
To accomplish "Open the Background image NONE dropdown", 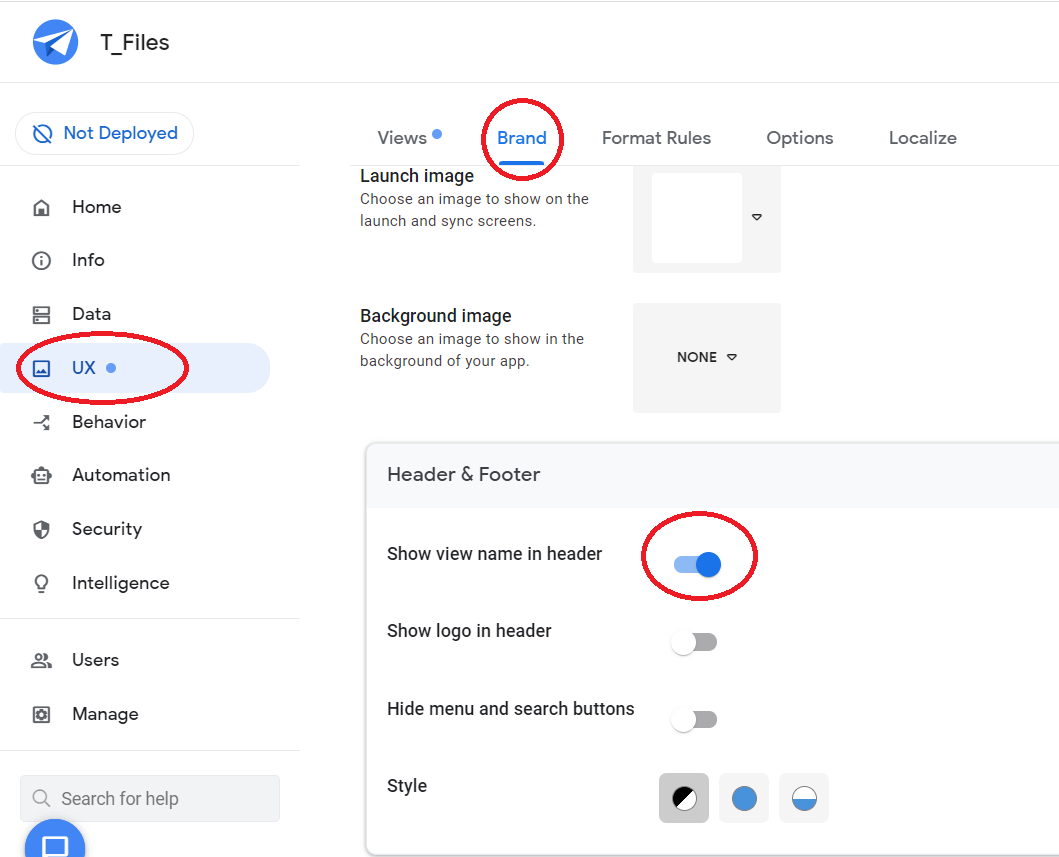I will (x=706, y=357).
